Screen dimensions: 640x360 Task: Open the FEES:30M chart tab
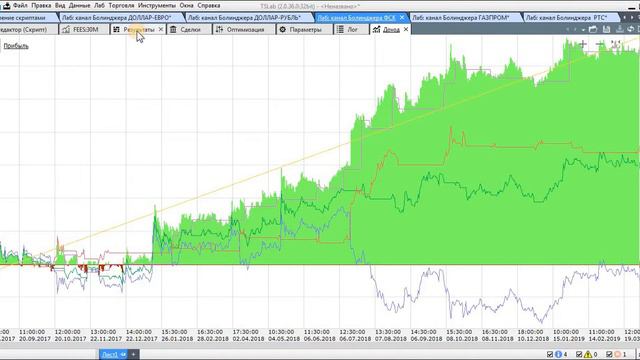pyautogui.click(x=85, y=29)
